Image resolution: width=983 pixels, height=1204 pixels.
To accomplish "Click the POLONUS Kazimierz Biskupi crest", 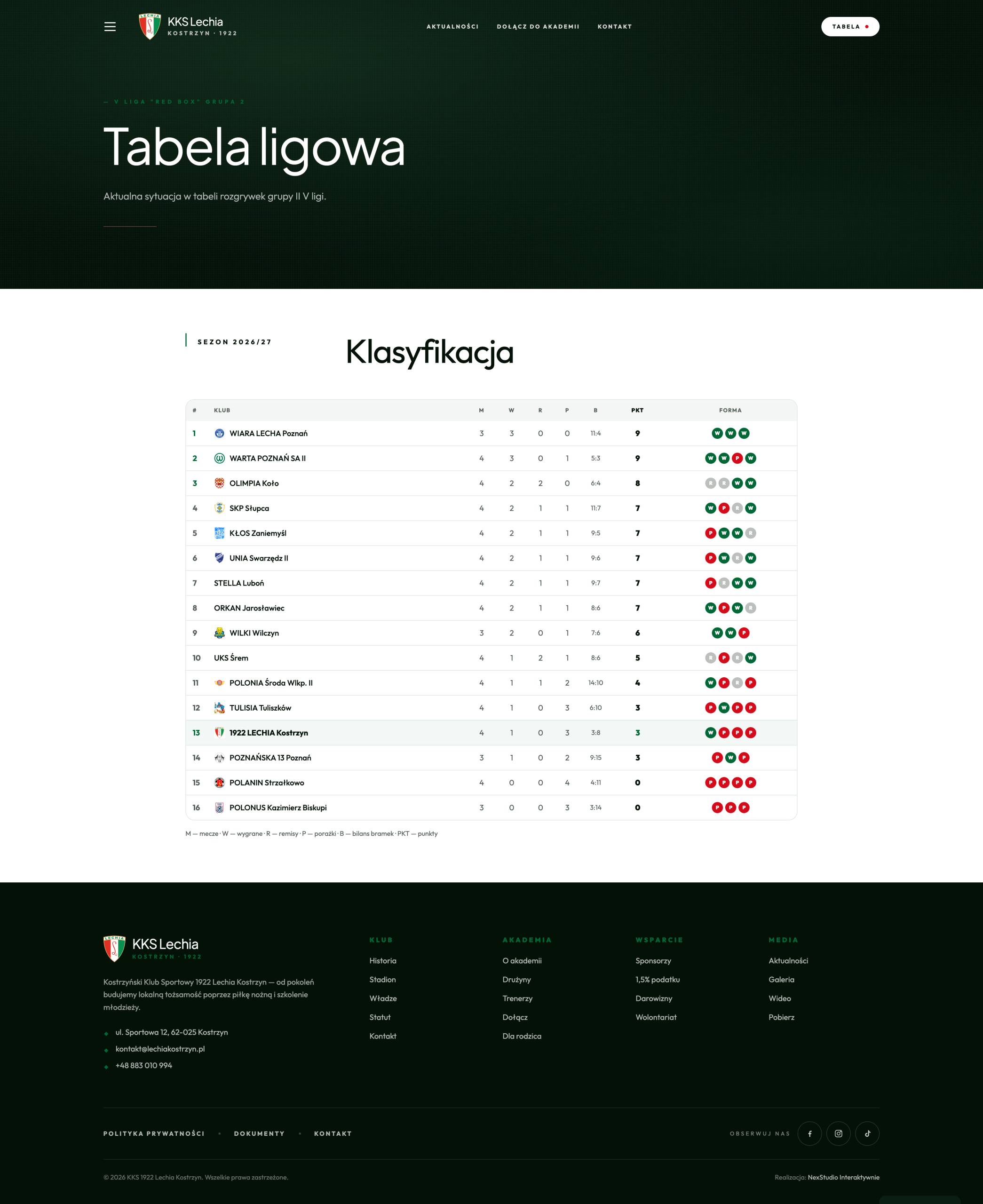I will pos(219,808).
